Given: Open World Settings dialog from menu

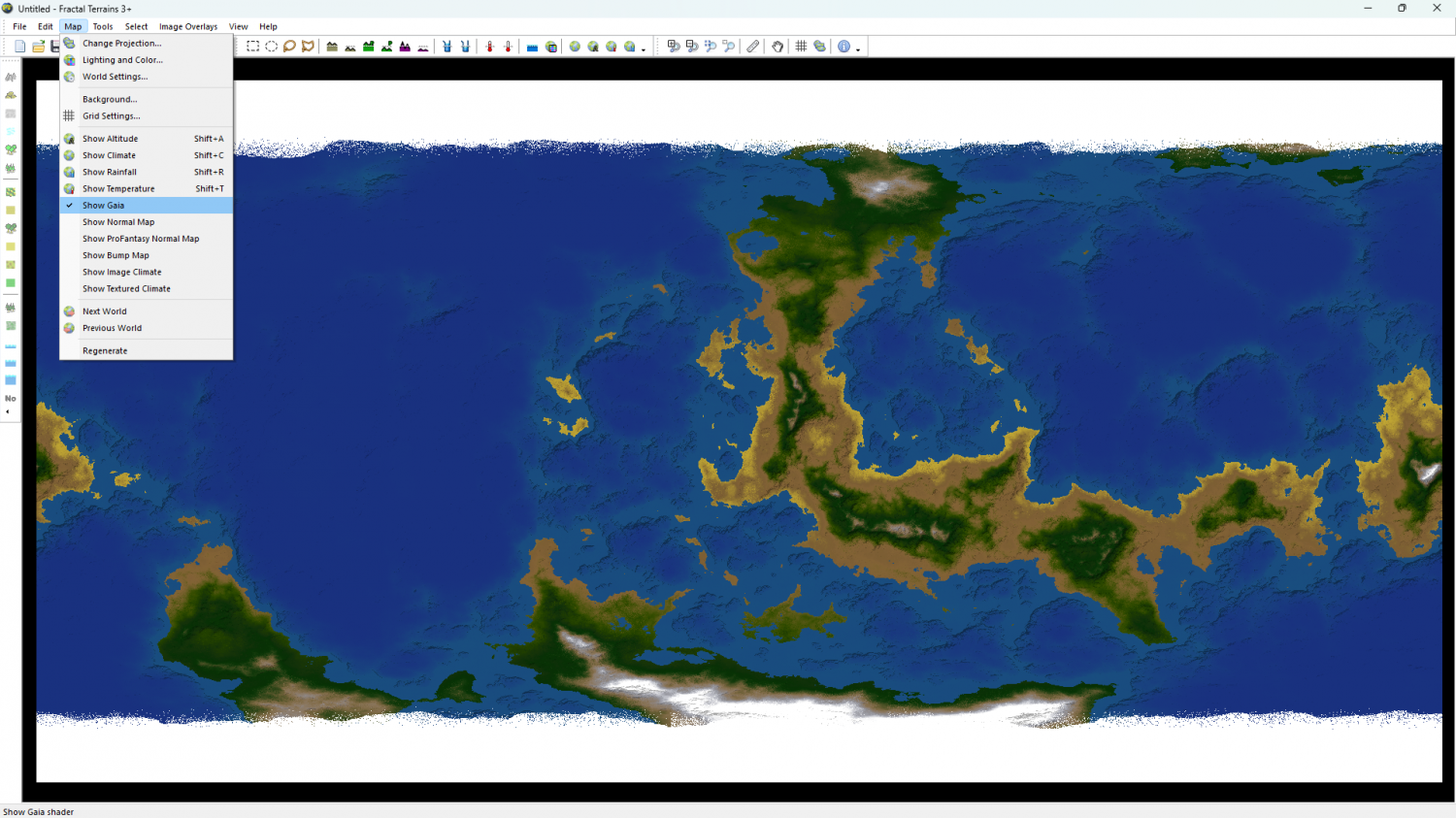Looking at the screenshot, I should point(115,77).
